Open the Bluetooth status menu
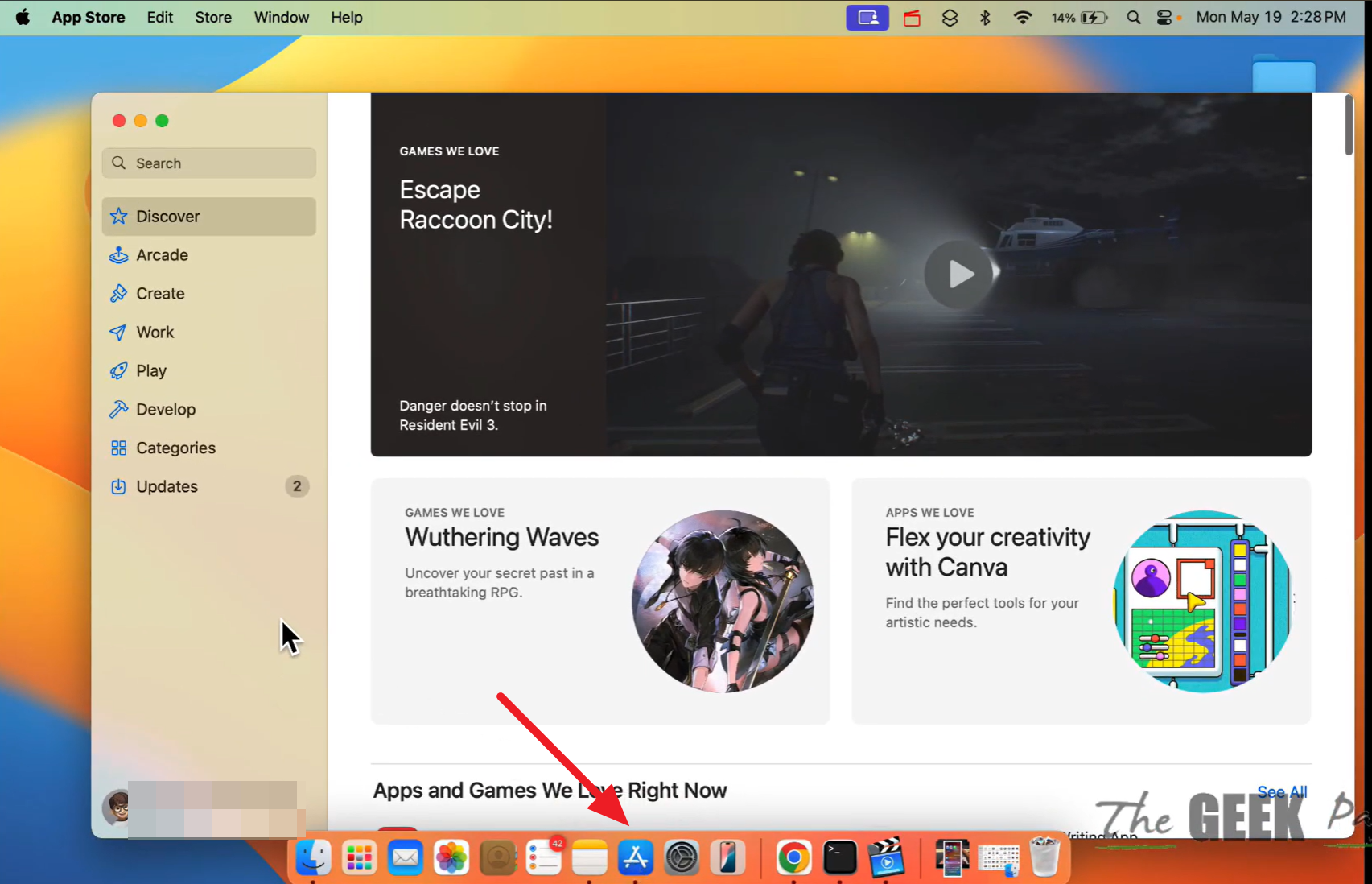 pos(985,18)
